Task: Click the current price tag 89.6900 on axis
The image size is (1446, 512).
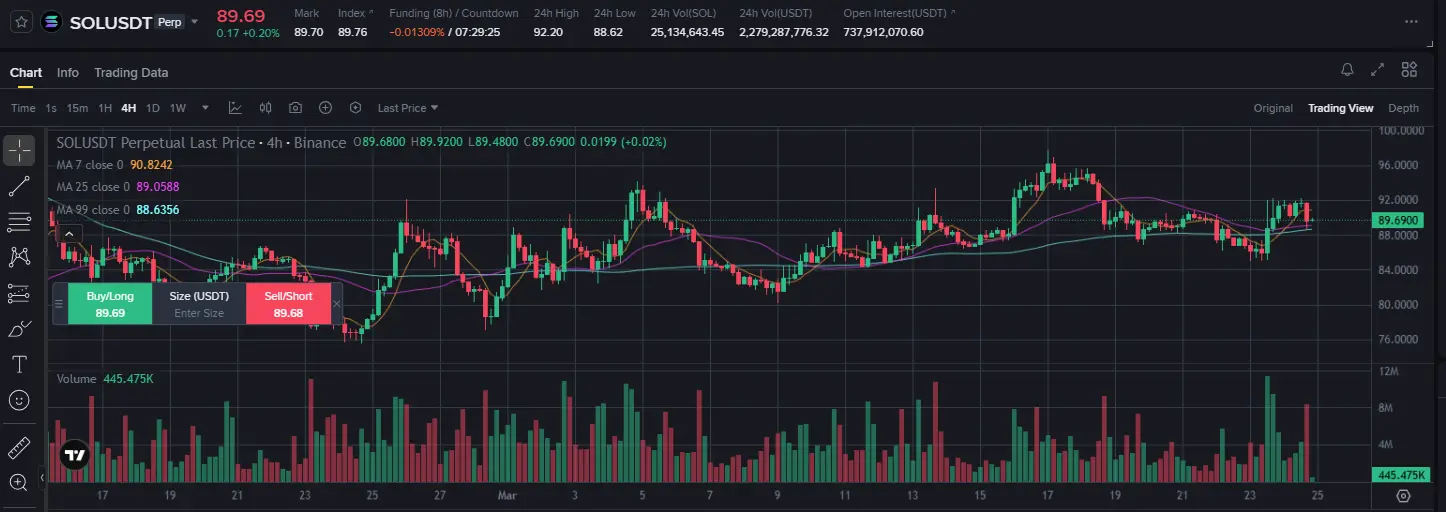Action: (x=1397, y=220)
